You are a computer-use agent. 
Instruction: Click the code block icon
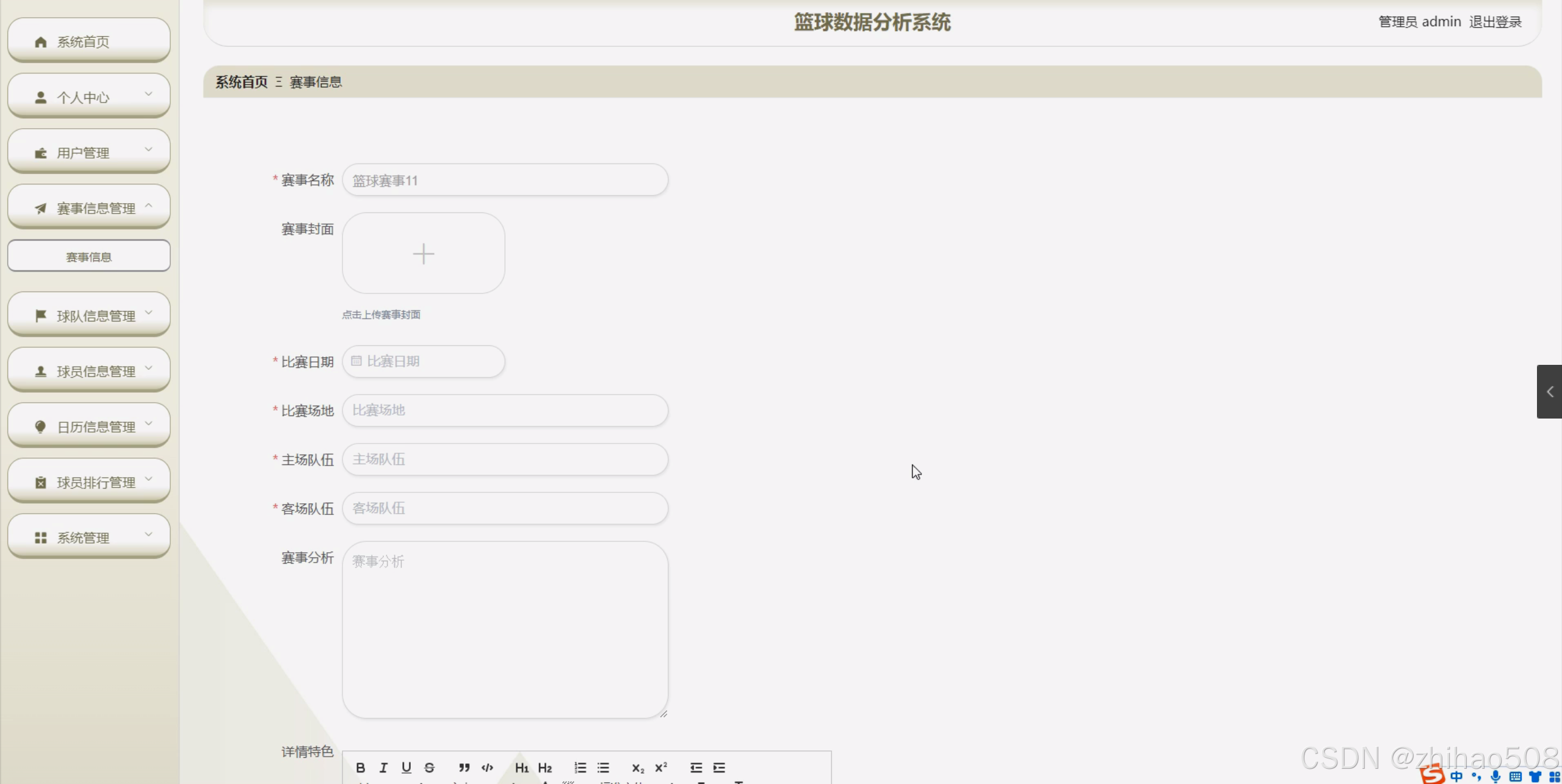pyautogui.click(x=487, y=768)
